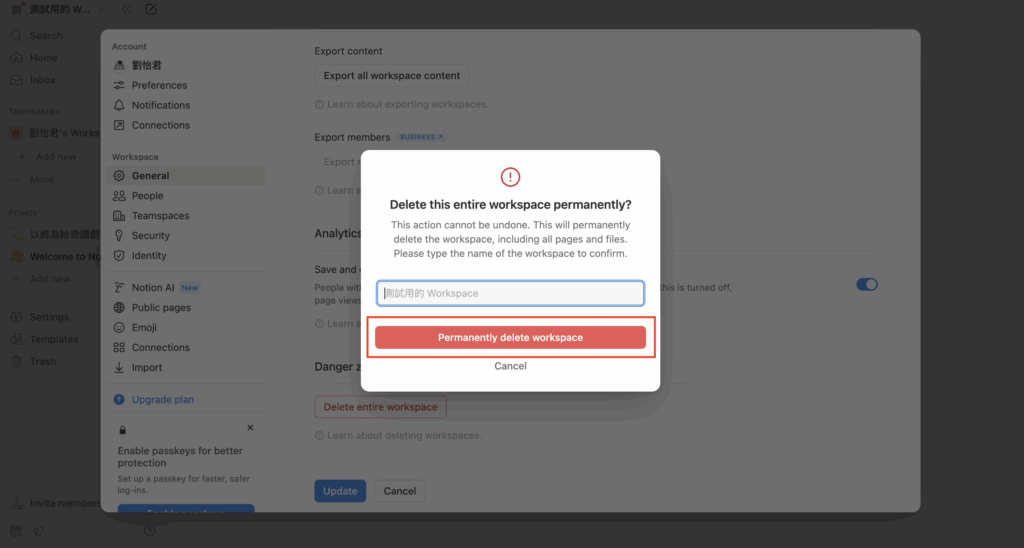Click the Public pages globe icon
This screenshot has width=1024, height=548.
click(x=120, y=308)
